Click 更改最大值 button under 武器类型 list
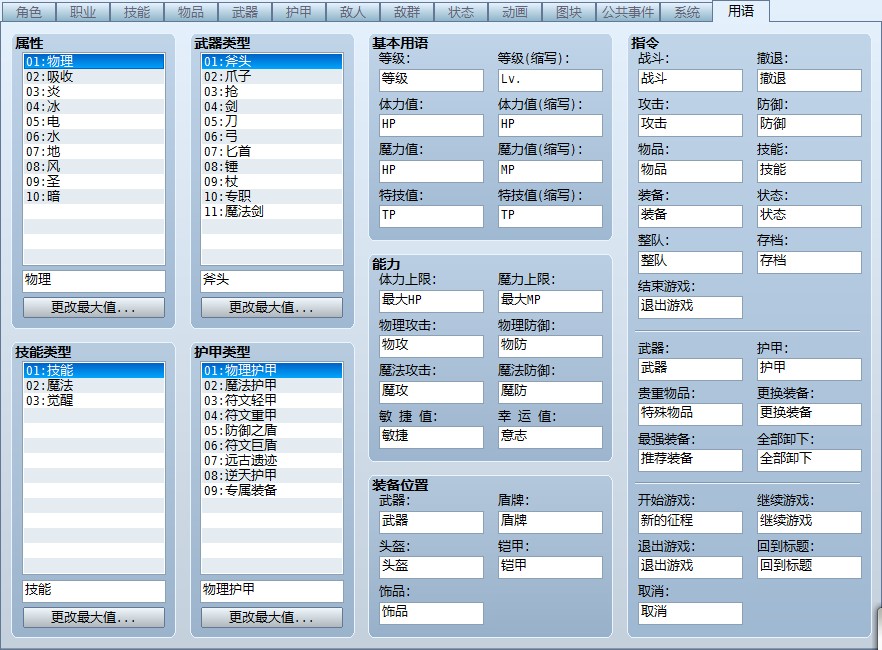 pyautogui.click(x=272, y=308)
